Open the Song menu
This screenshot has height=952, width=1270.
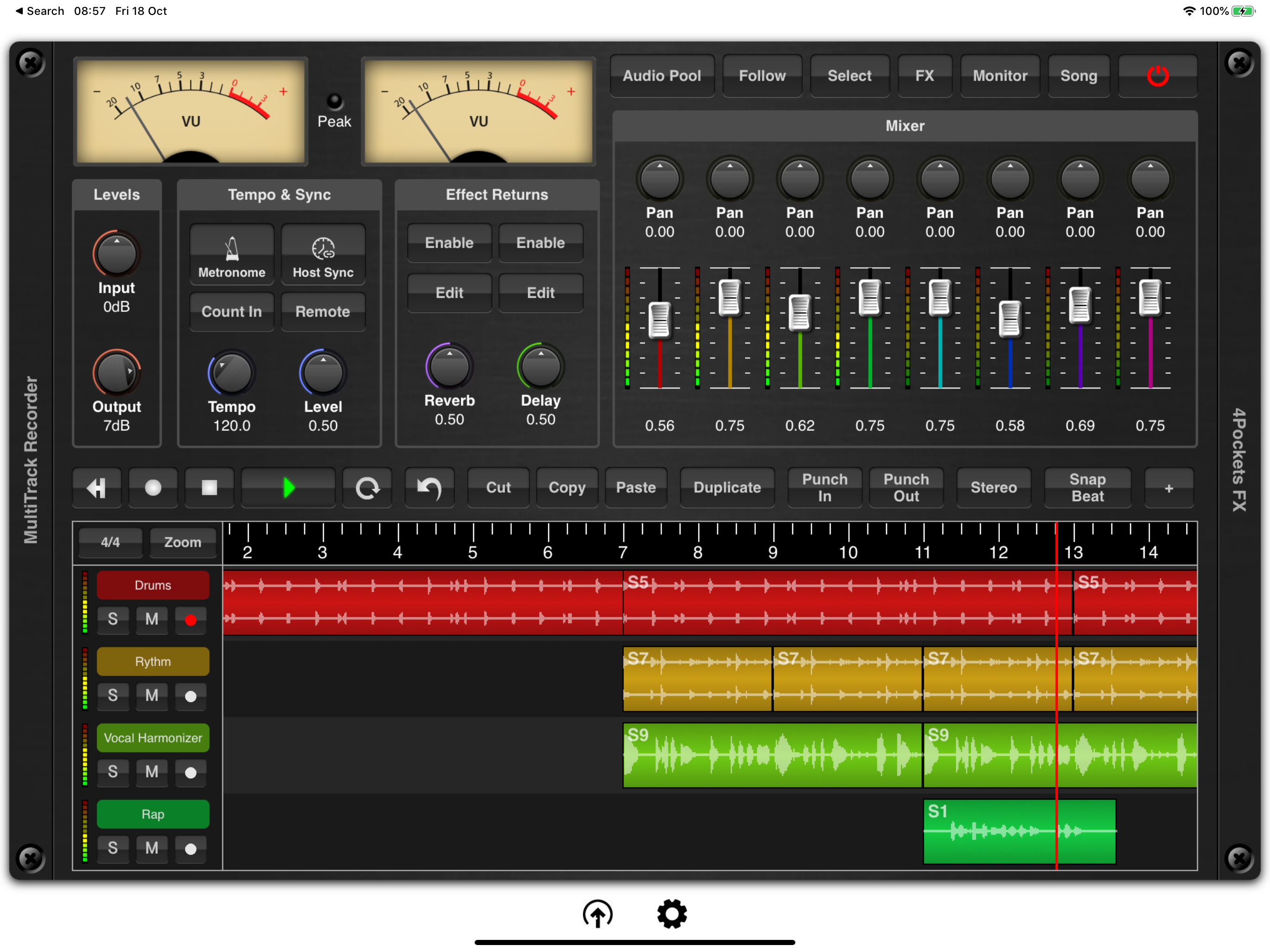(1078, 76)
